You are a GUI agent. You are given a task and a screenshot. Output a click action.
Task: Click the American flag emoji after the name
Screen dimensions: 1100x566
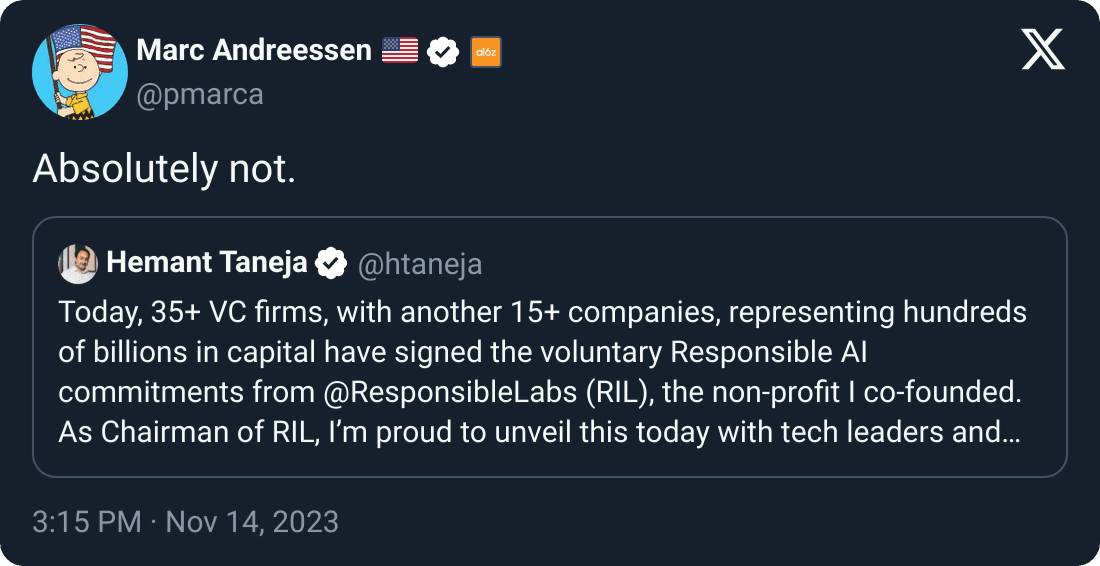[x=400, y=51]
